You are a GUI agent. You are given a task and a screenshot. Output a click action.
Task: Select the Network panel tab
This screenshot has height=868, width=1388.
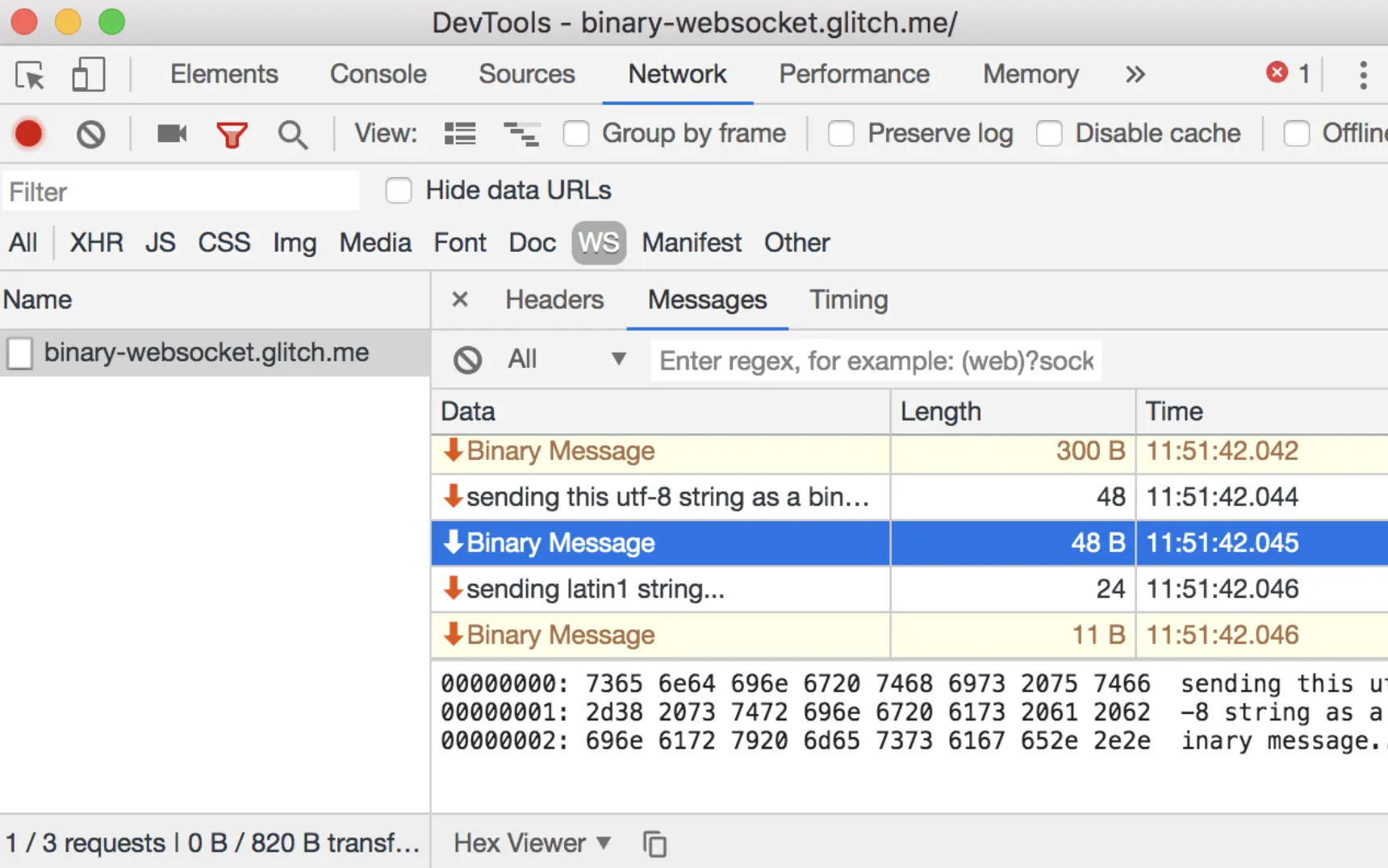click(x=677, y=74)
